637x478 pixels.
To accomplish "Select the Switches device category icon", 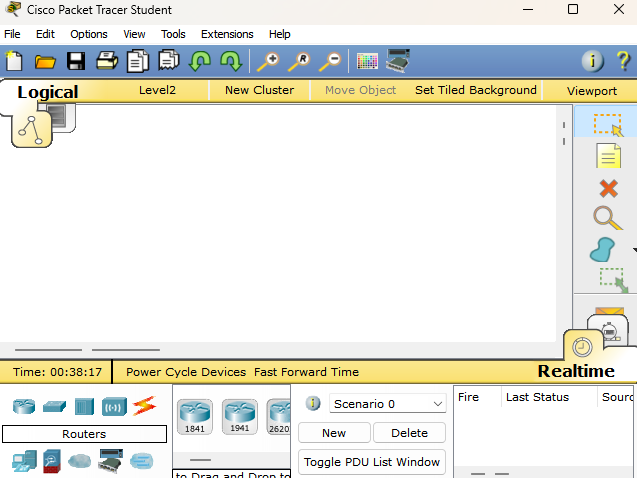I will click(54, 406).
